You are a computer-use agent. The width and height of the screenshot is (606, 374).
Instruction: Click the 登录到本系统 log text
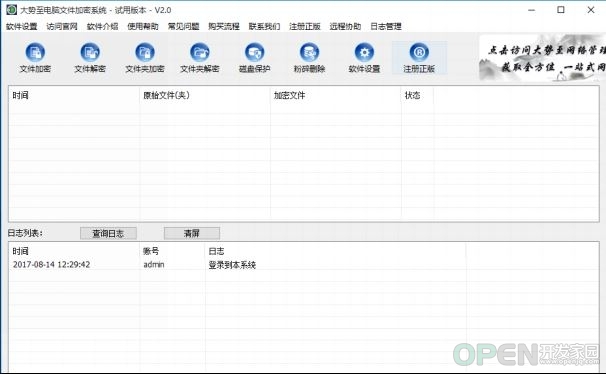point(232,265)
